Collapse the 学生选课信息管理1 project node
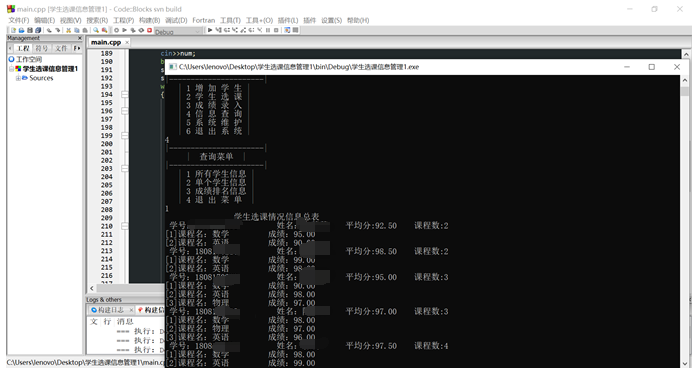Viewport: 692px width, 369px height. coord(11,69)
